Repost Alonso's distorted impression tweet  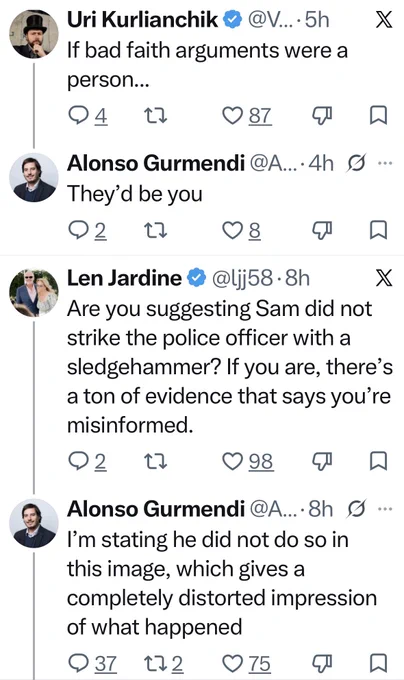[x=163, y=663]
